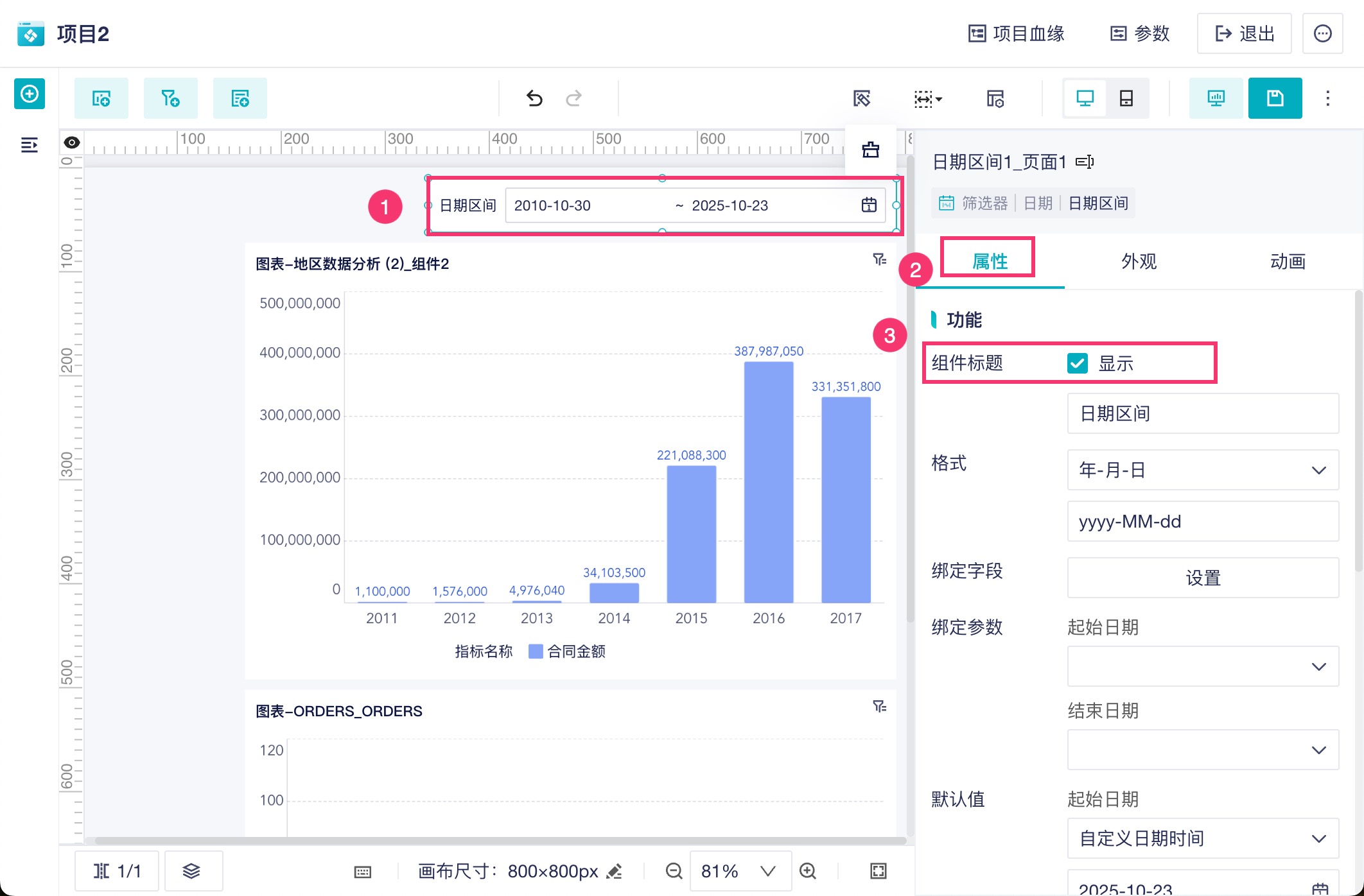Open the calendar icon in the date range filter
The image size is (1364, 896).
(869, 205)
